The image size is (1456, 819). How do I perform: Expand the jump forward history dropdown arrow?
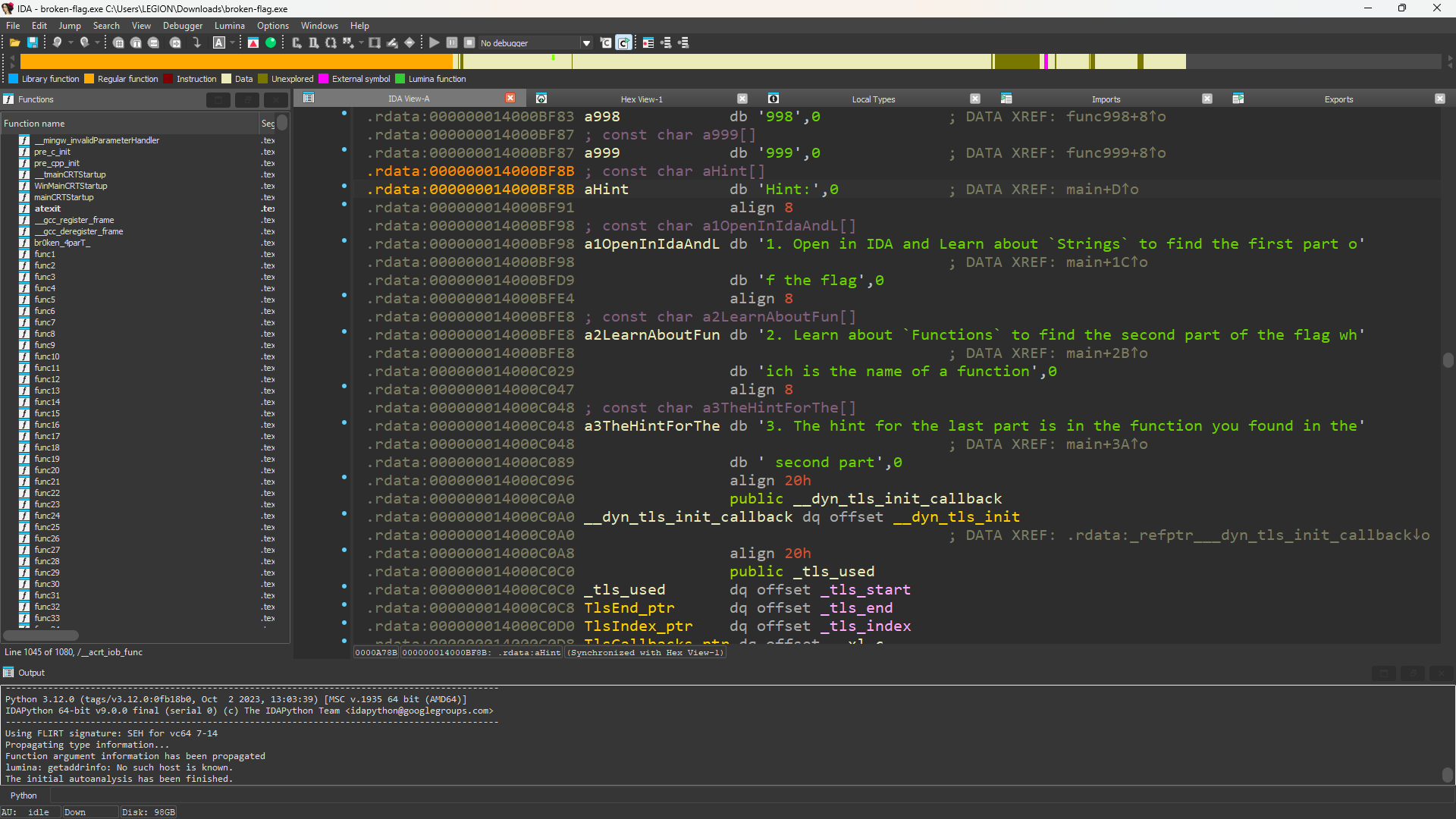(x=97, y=43)
